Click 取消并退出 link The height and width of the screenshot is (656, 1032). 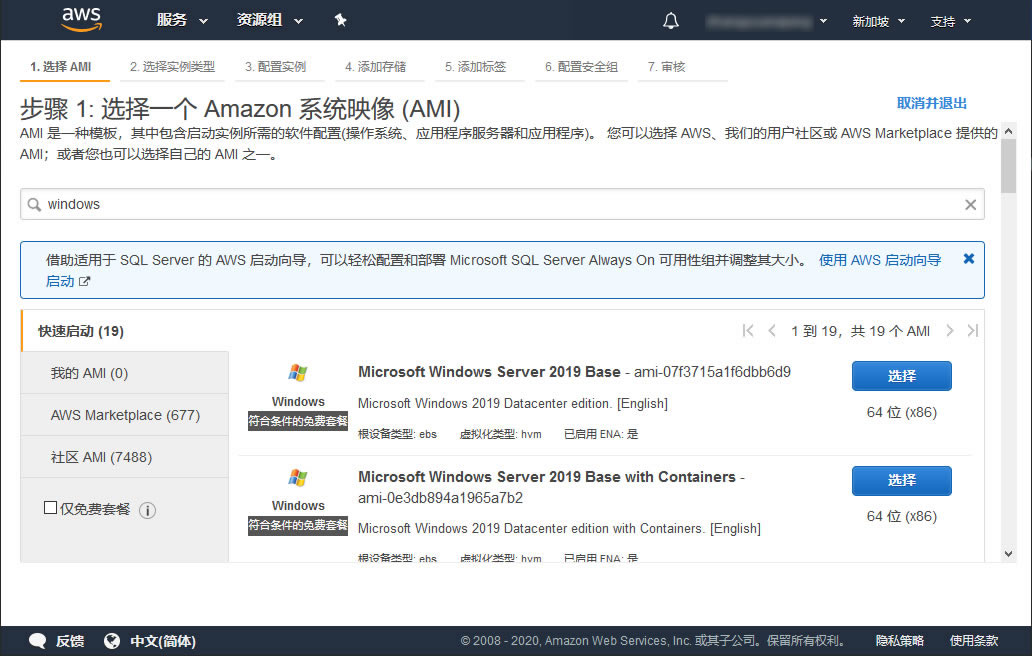coord(931,103)
